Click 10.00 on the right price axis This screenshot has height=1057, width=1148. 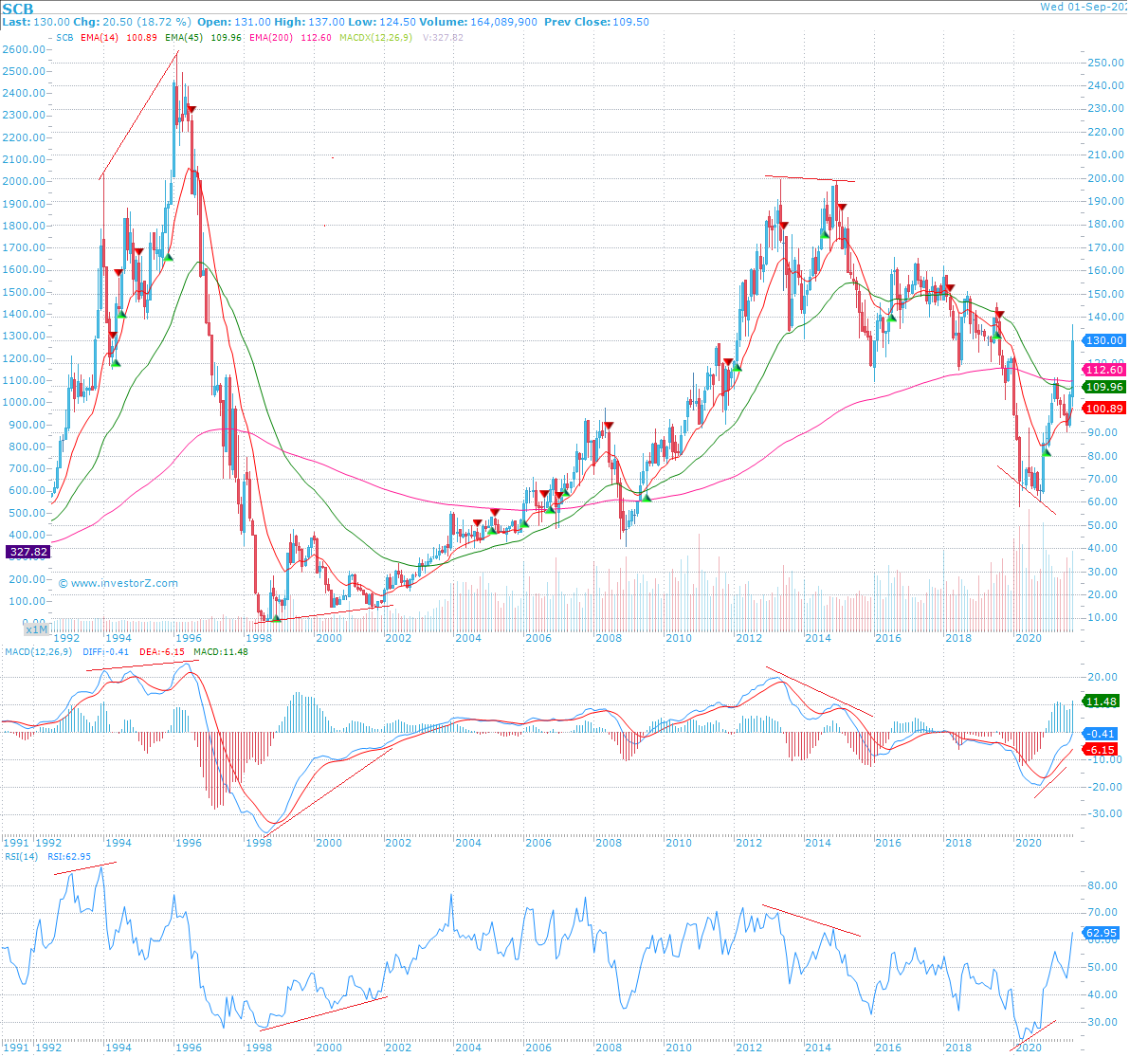pyautogui.click(x=1103, y=617)
